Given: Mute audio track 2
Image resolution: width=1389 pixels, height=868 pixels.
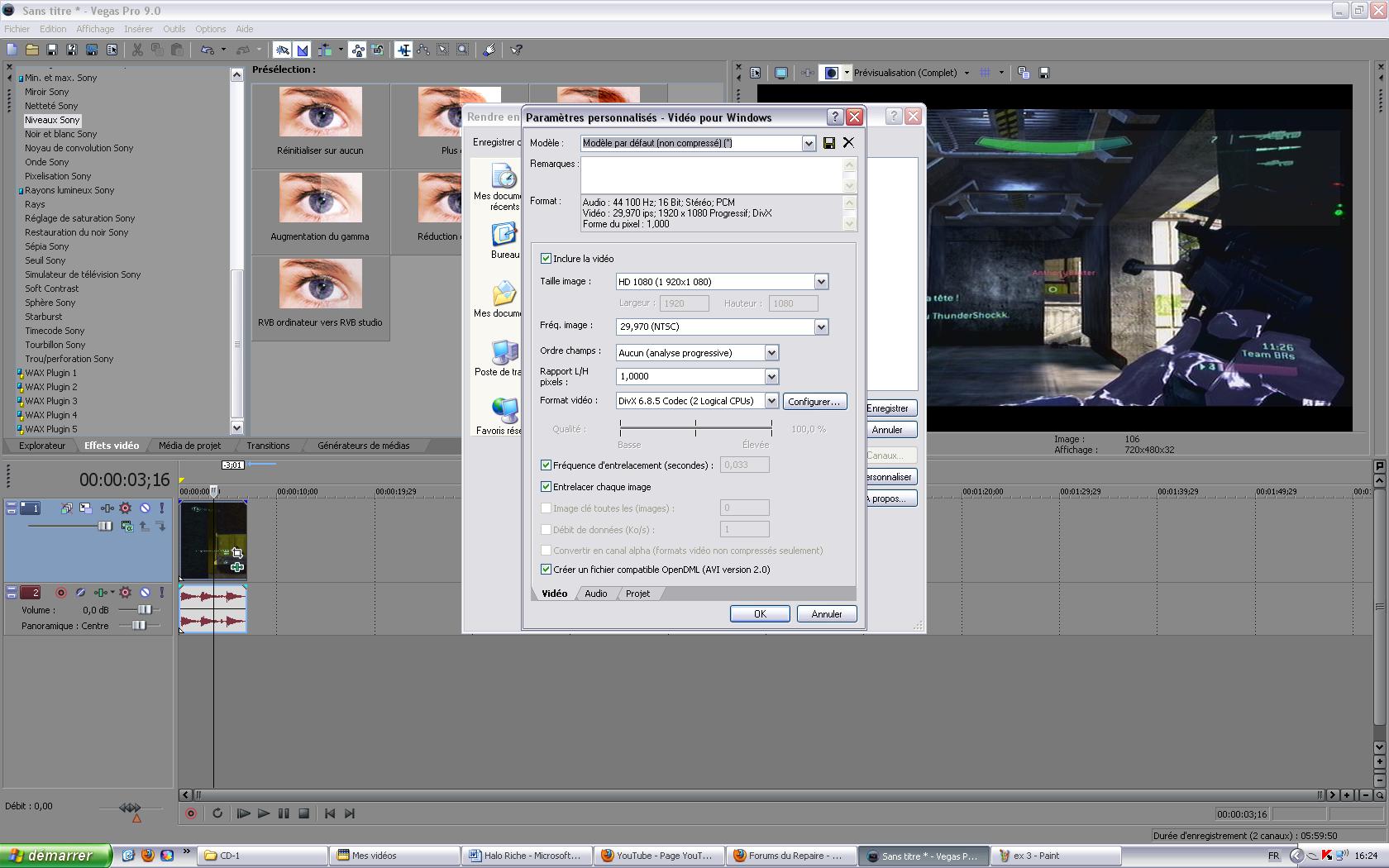Looking at the screenshot, I should point(145,593).
